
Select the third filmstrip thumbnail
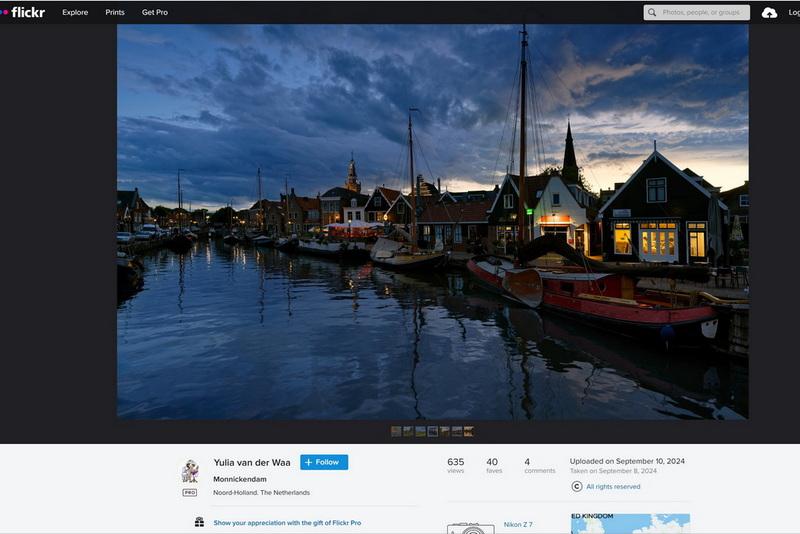420,431
